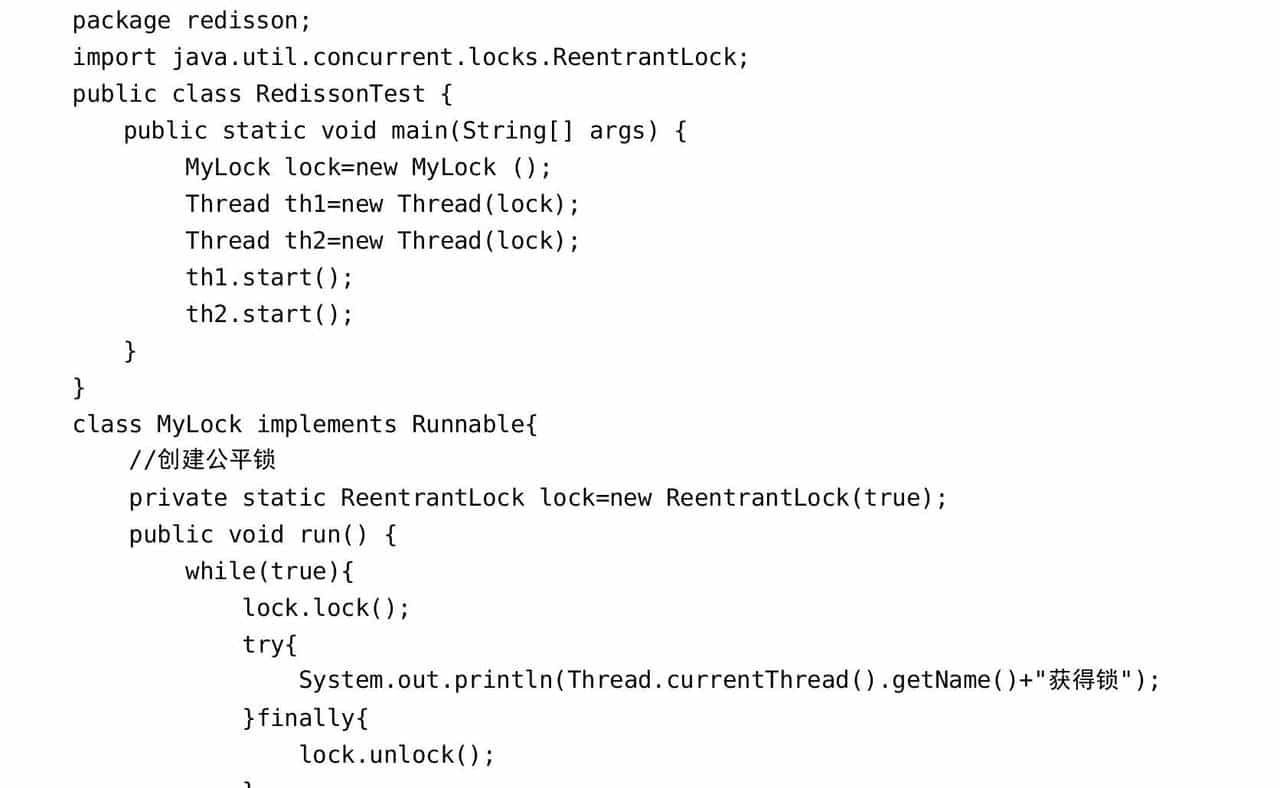The image size is (1280, 788).
Task: Click the th2.start() call
Action: 269,315
